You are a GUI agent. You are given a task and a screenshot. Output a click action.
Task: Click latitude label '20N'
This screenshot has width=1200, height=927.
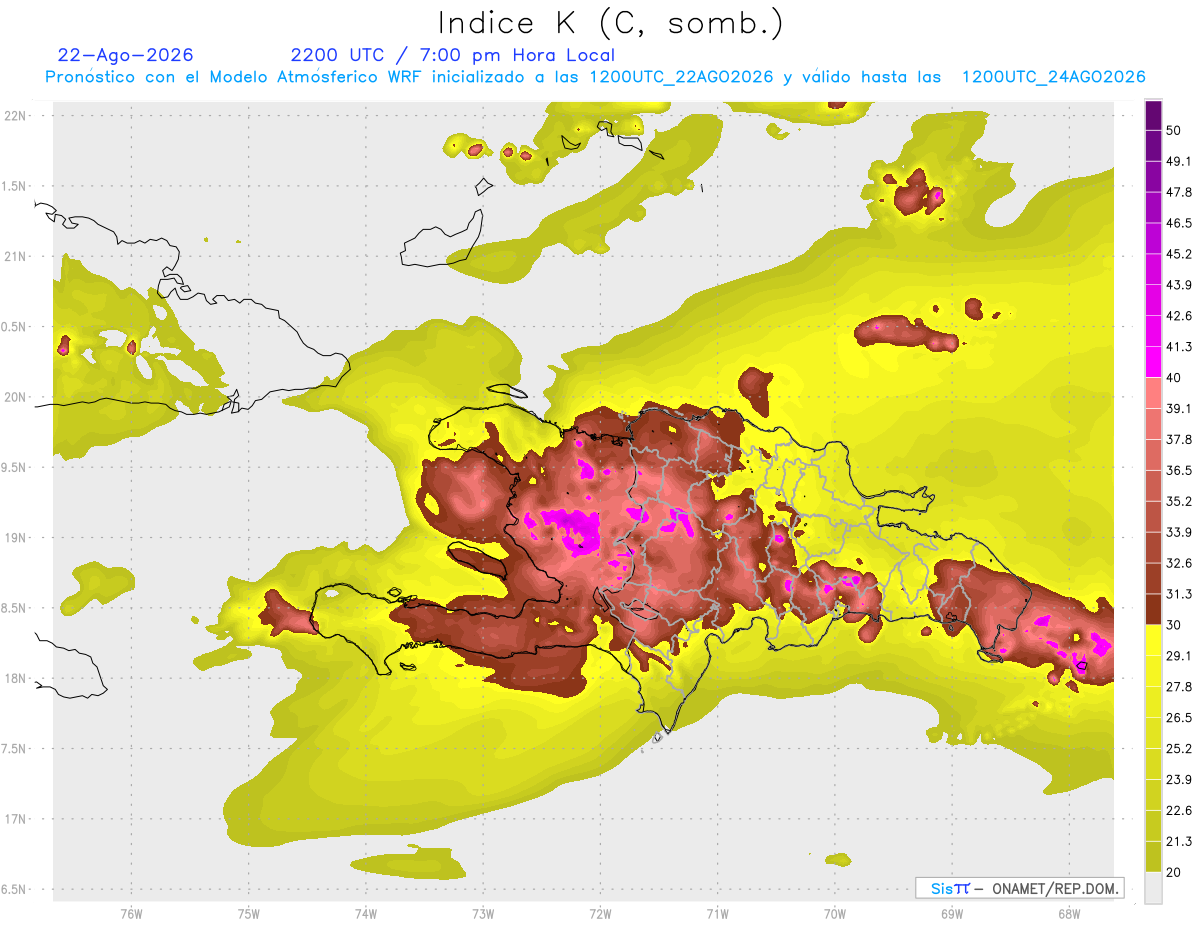(16, 397)
